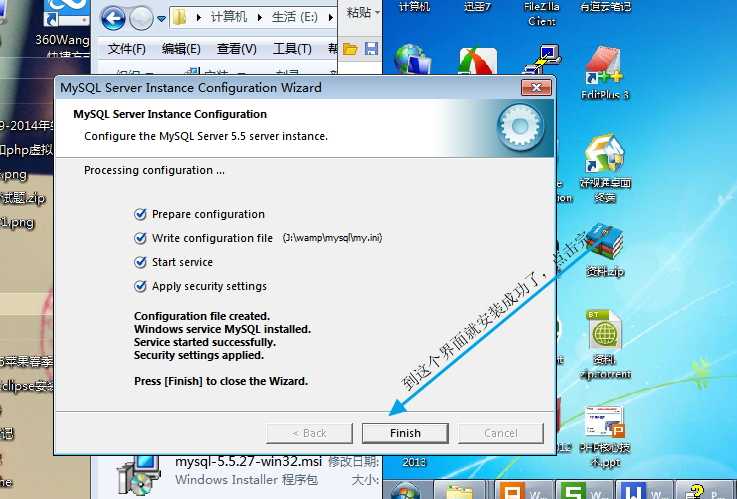This screenshot has width=737, height=499.
Task: Open the 文件(F) menu in Explorer
Action: click(x=126, y=48)
